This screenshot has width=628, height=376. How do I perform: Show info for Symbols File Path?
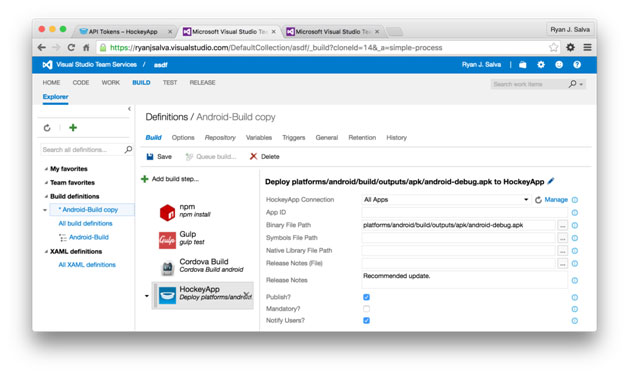coord(575,238)
